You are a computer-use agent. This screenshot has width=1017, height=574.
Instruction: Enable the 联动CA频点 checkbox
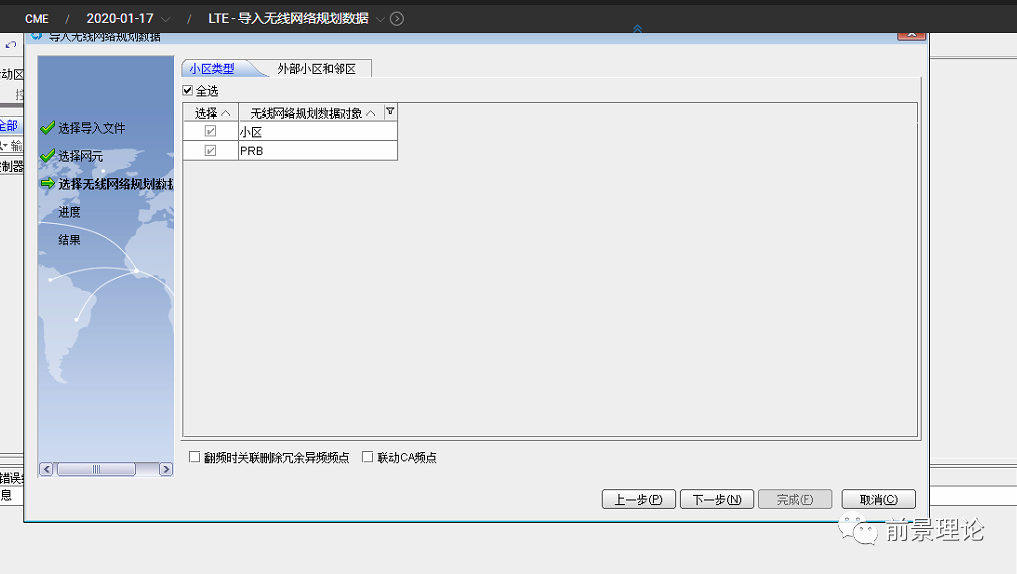368,457
